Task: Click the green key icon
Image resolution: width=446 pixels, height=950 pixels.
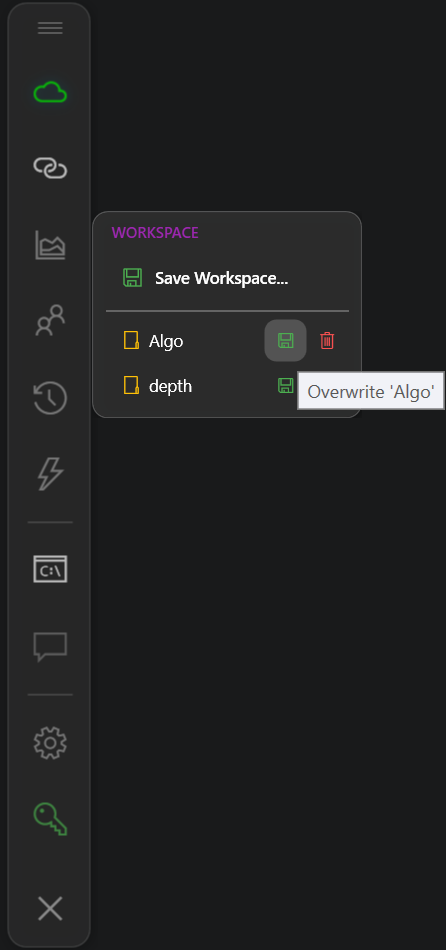Action: coord(50,819)
